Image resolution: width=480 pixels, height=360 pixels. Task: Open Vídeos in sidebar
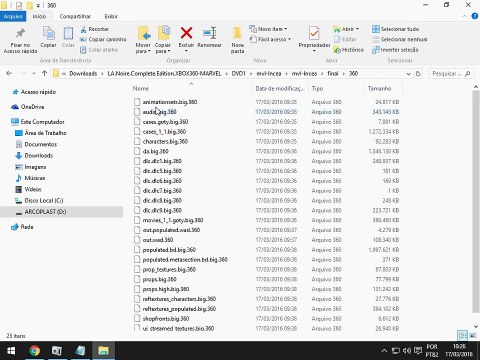28,189
